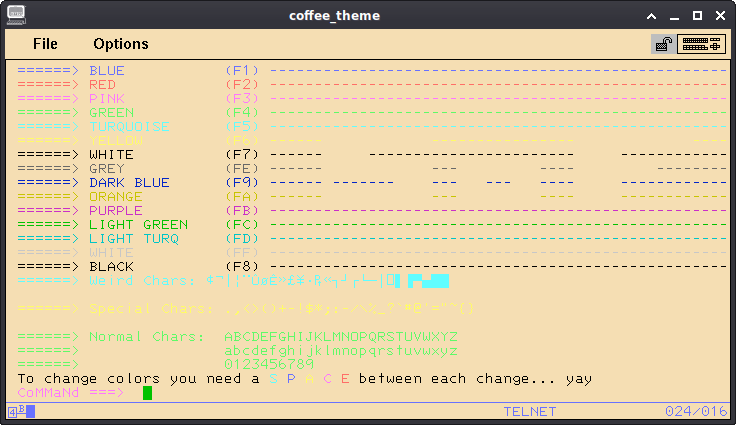736x425 pixels.
Task: Click the (FB) key label
Action: point(242,210)
